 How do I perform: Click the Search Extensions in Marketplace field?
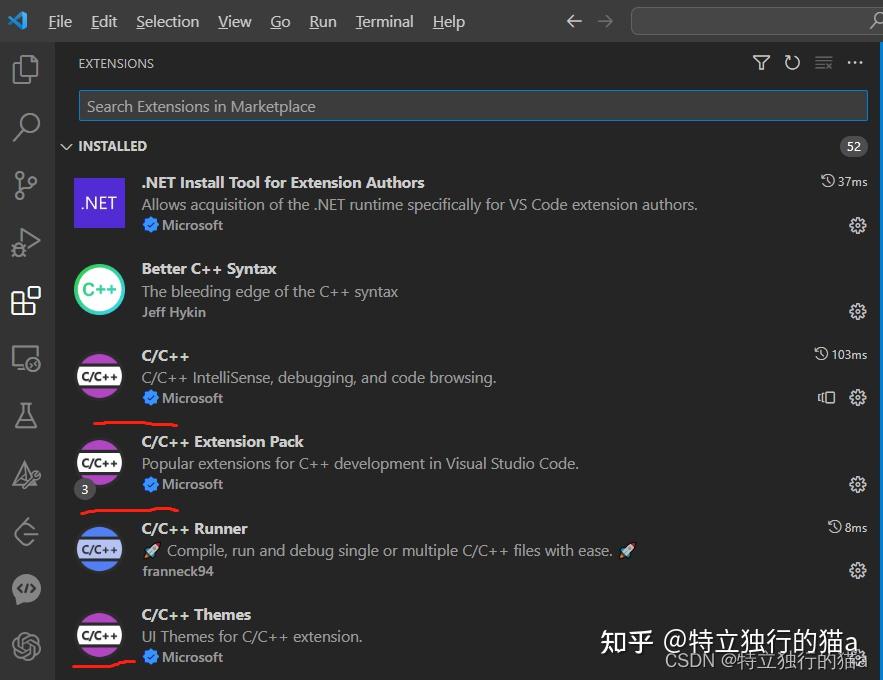473,106
